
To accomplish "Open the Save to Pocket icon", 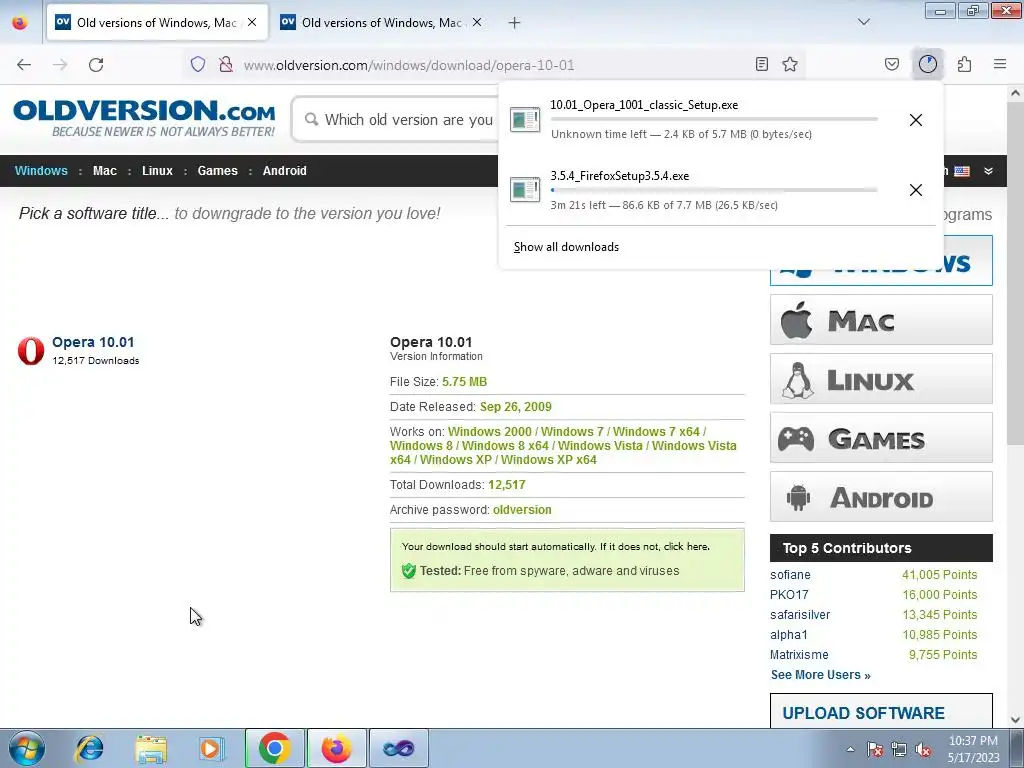I will coord(892,64).
